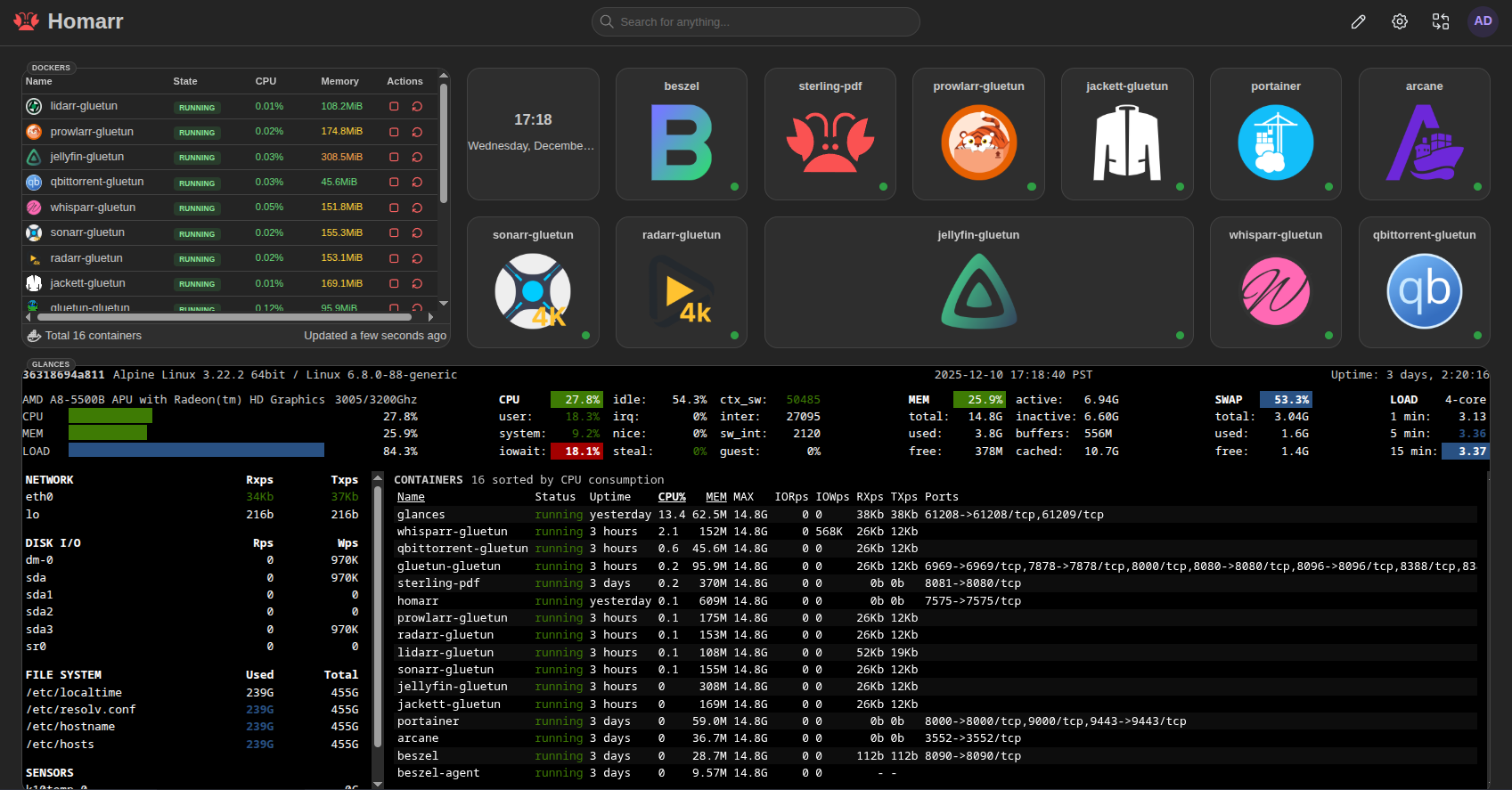Launch the whisparr-gluetun app tile
The image size is (1512, 790).
click(1276, 282)
